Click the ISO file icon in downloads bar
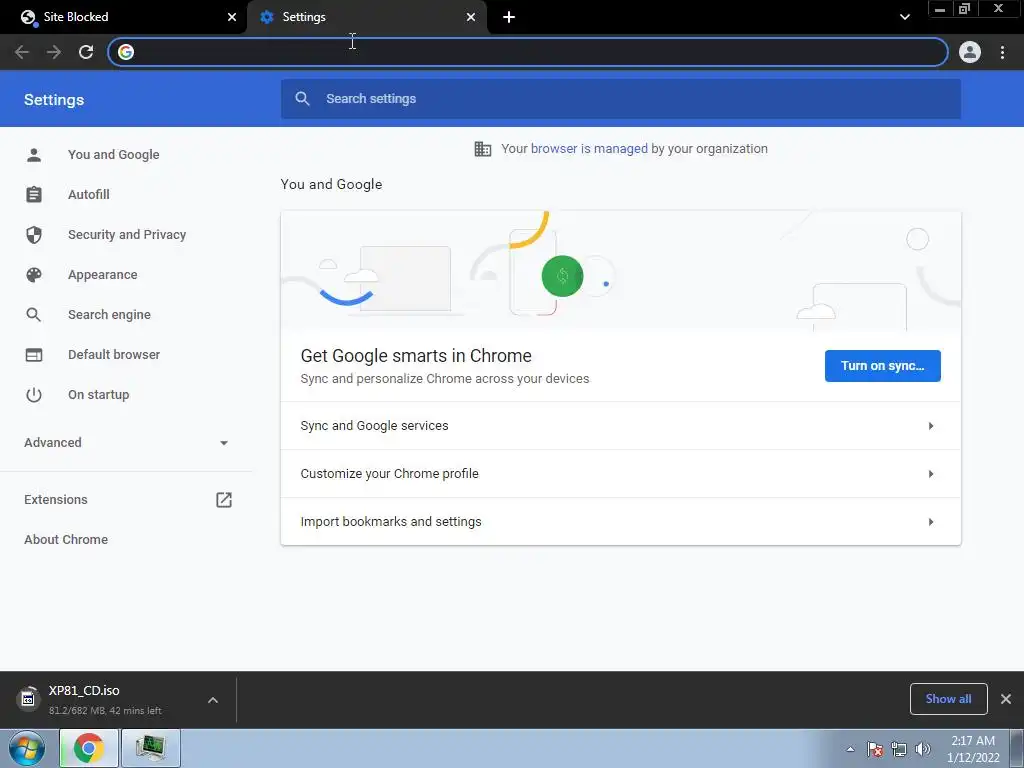 (27, 699)
